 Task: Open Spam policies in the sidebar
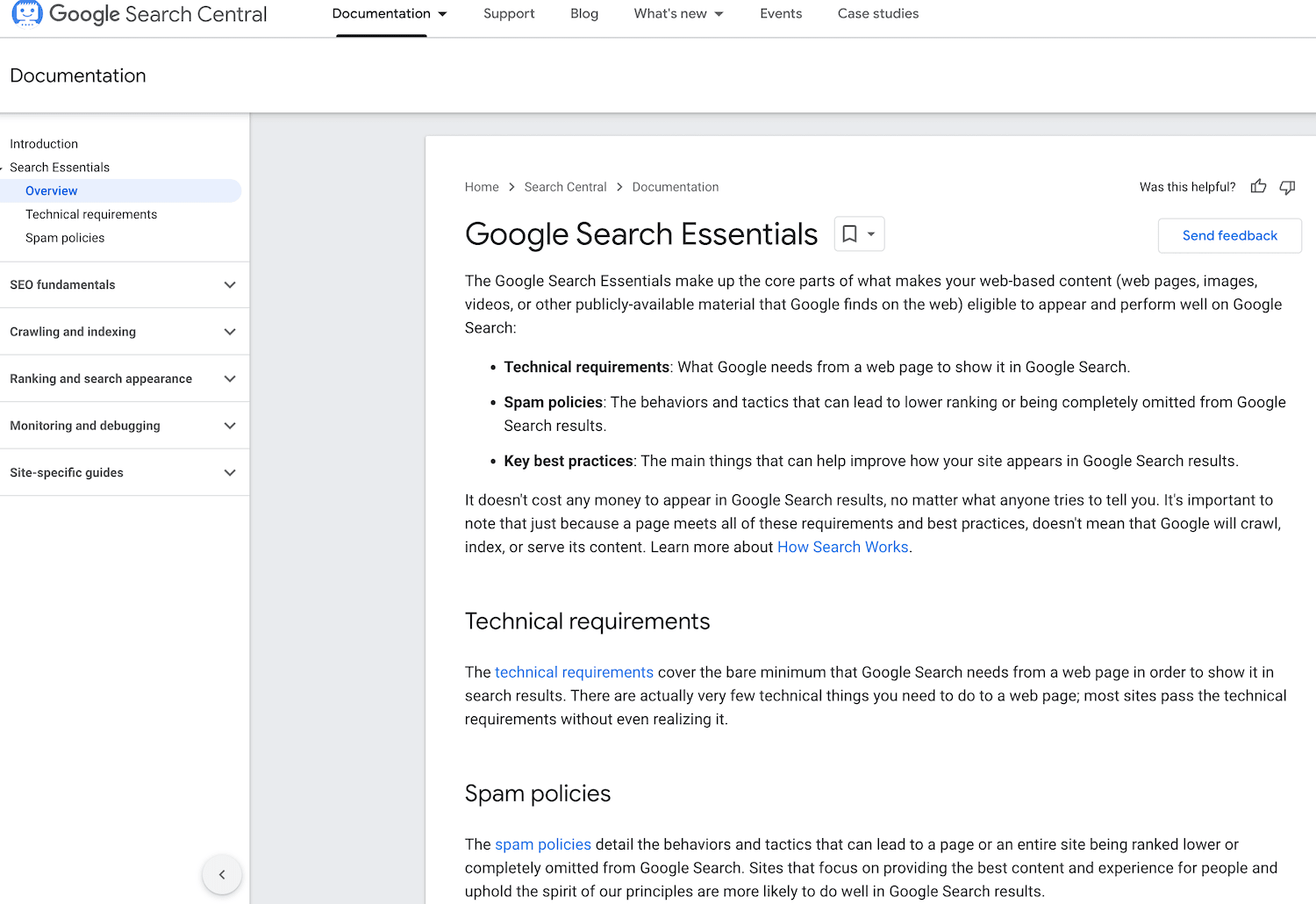click(x=65, y=238)
